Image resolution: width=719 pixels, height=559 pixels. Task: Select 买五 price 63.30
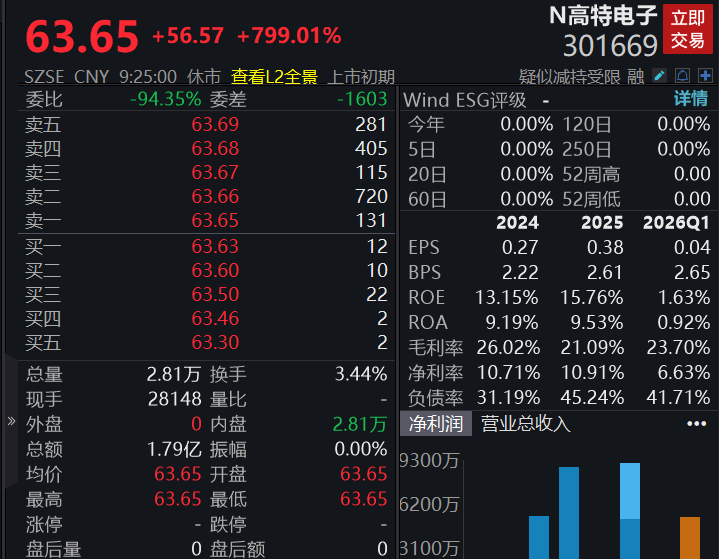[x=215, y=343]
